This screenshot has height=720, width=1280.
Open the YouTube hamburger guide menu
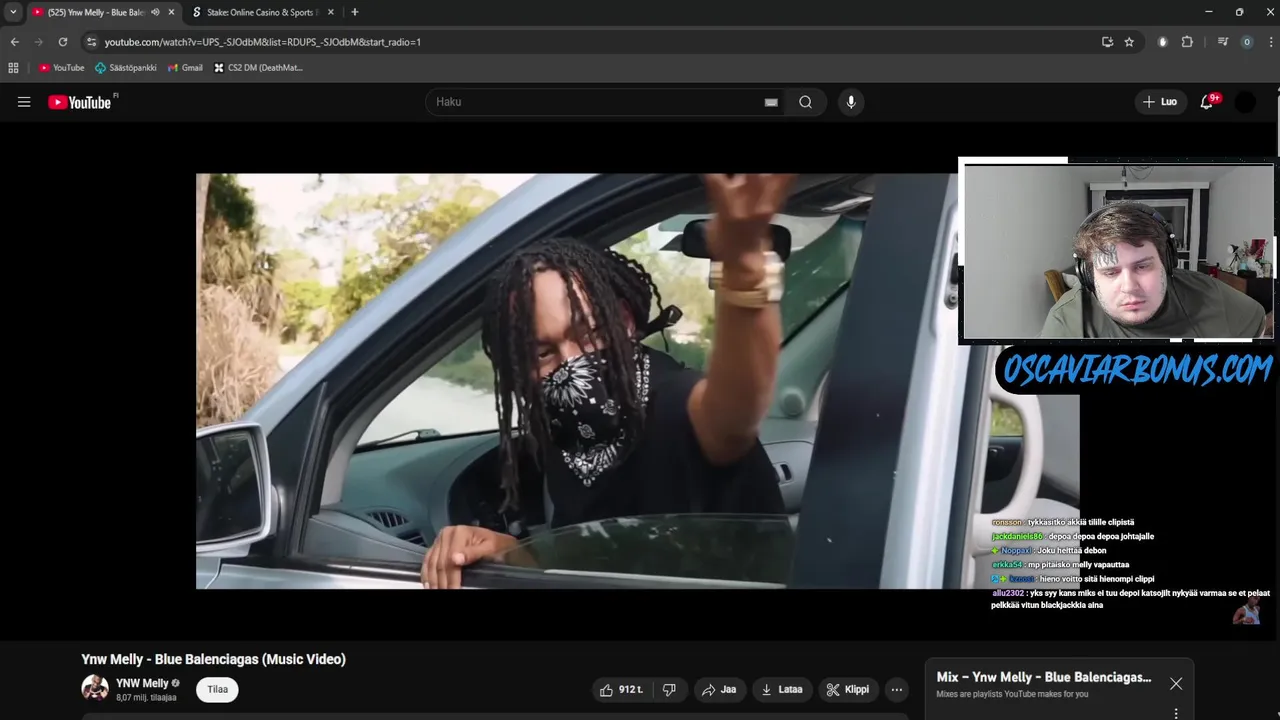tap(24, 102)
